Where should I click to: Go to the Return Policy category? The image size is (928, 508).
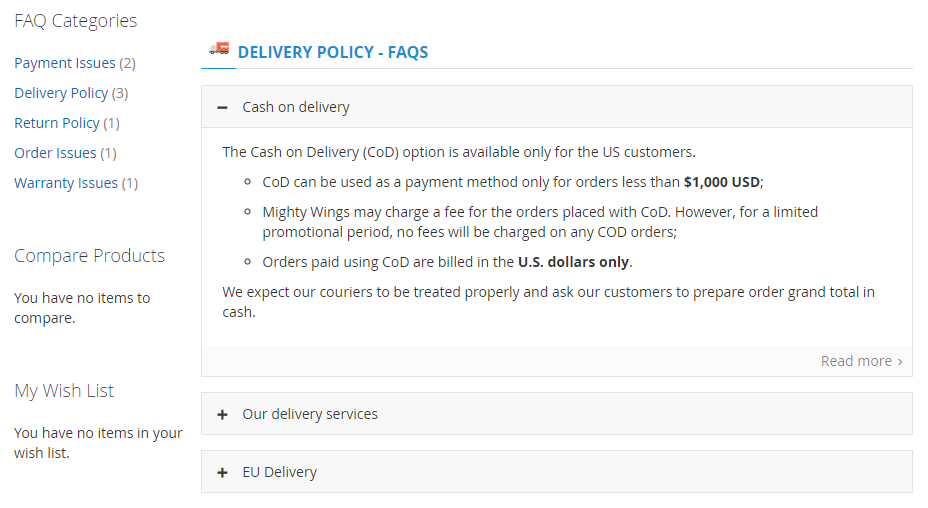[x=57, y=123]
